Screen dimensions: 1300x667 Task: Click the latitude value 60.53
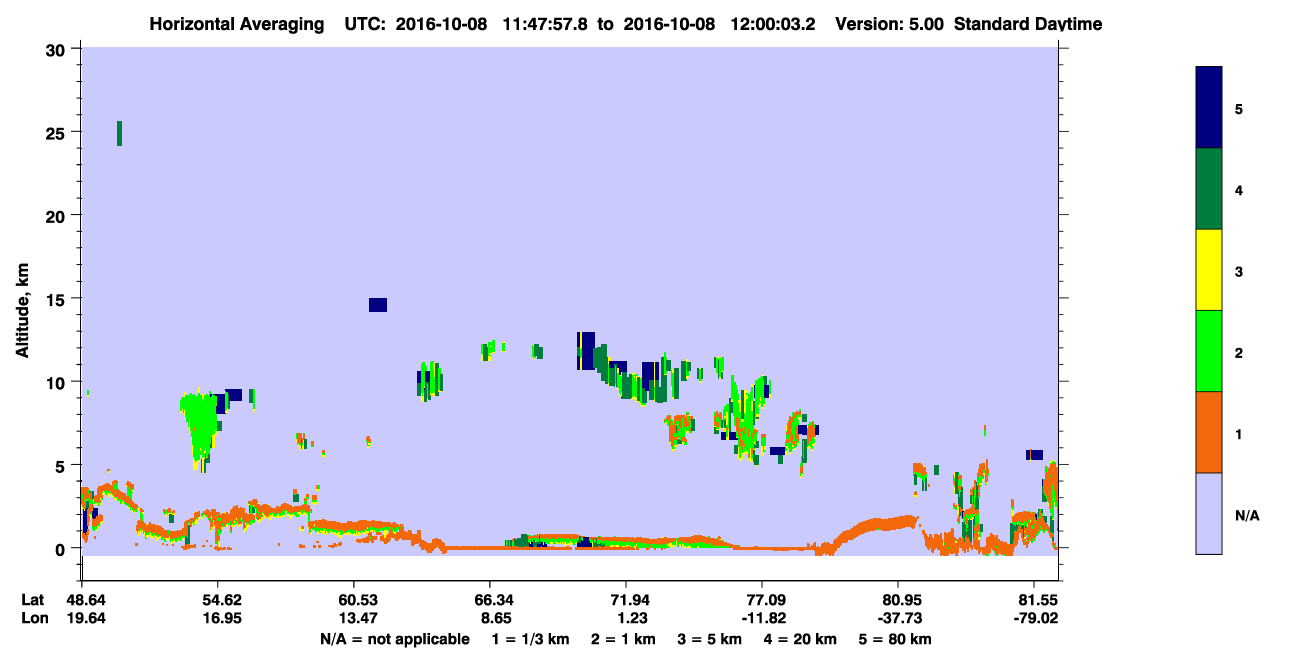pyautogui.click(x=354, y=600)
